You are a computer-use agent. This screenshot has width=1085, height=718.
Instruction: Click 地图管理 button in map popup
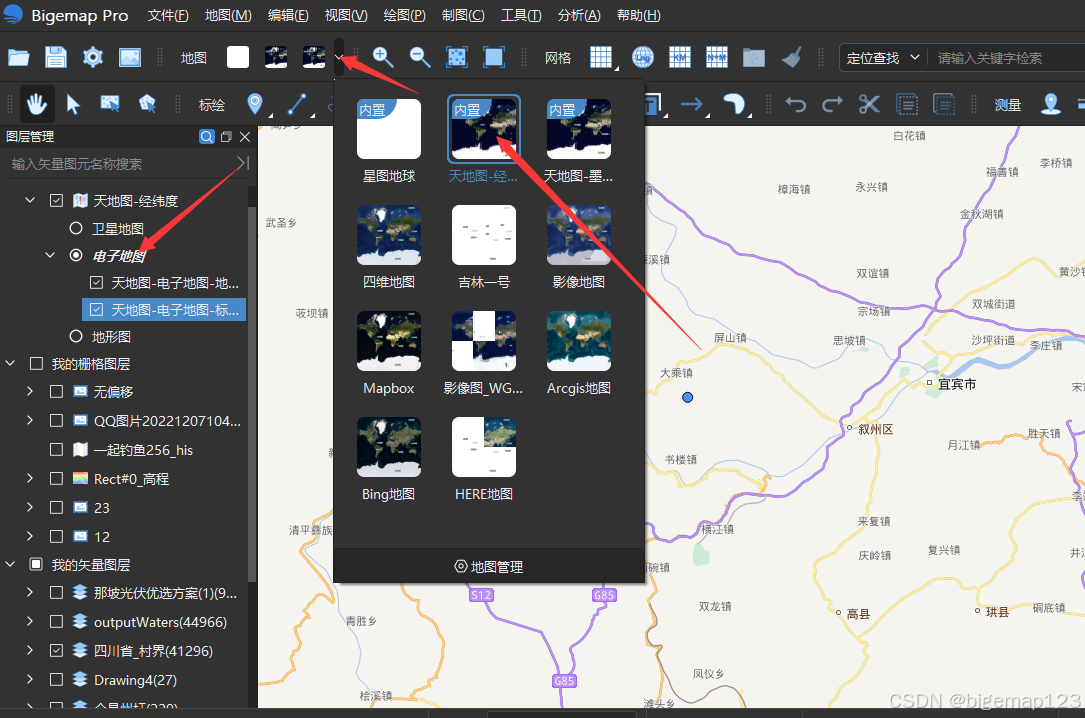click(489, 567)
